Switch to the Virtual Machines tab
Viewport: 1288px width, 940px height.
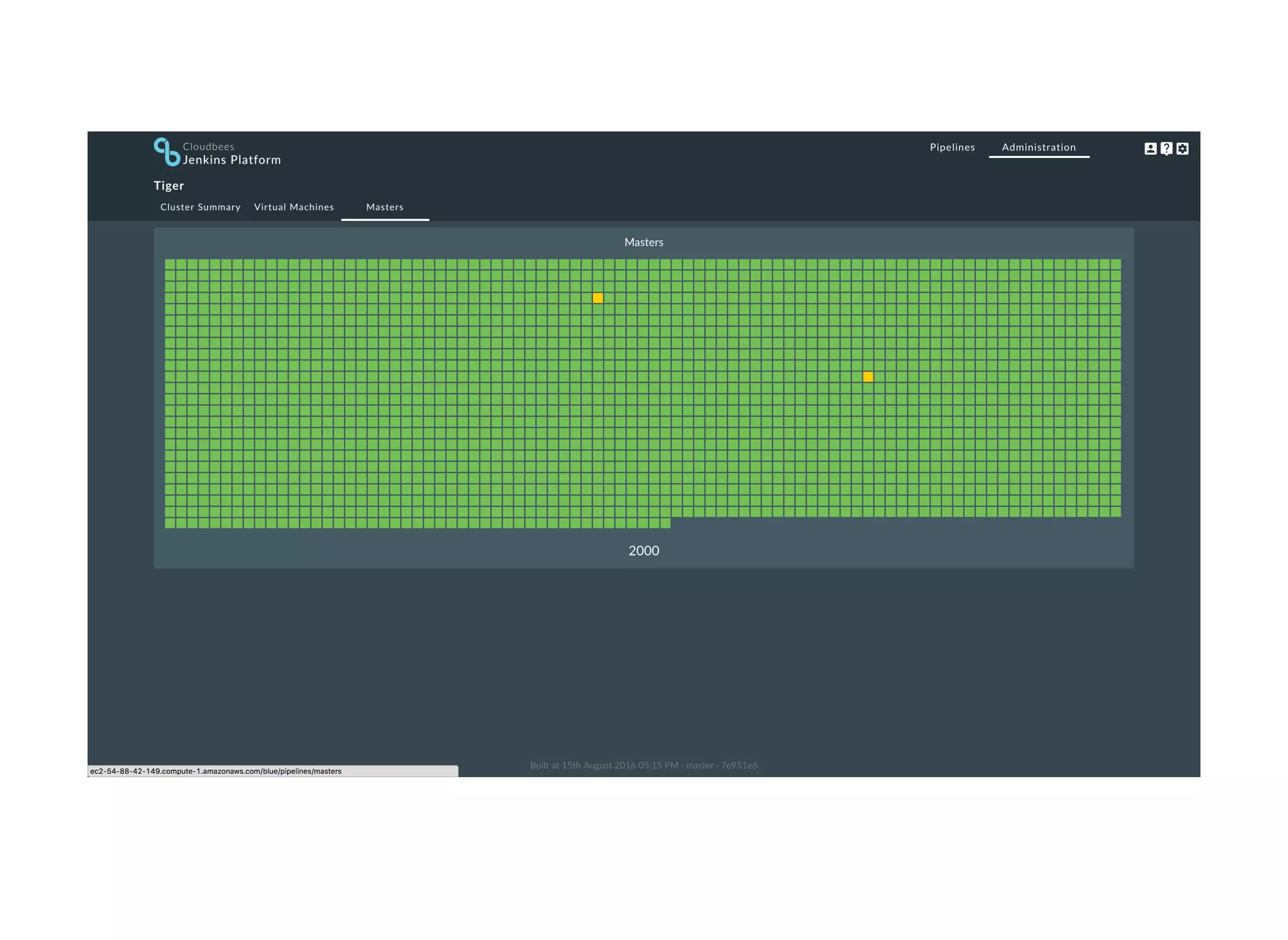(x=294, y=207)
